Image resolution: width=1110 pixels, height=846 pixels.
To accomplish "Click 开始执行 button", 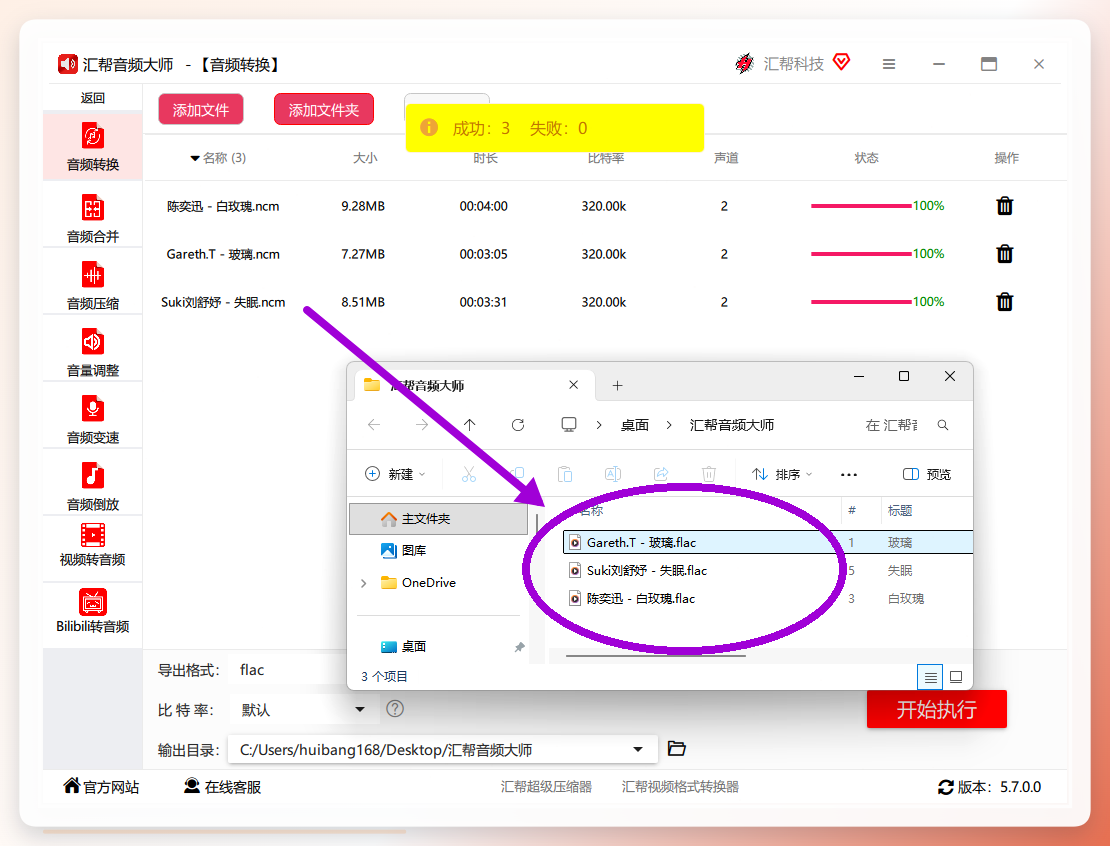I will [x=937, y=709].
